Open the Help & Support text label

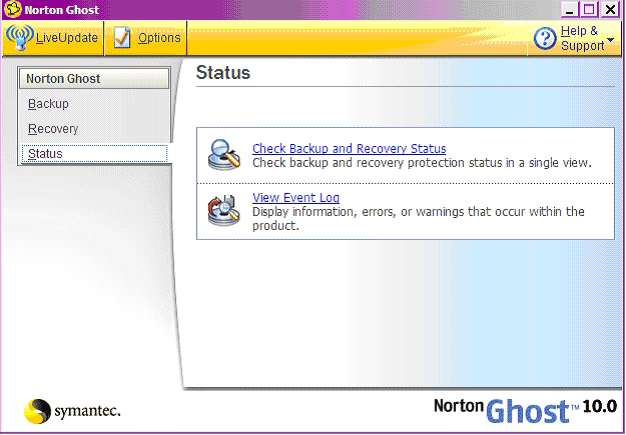click(x=582, y=38)
